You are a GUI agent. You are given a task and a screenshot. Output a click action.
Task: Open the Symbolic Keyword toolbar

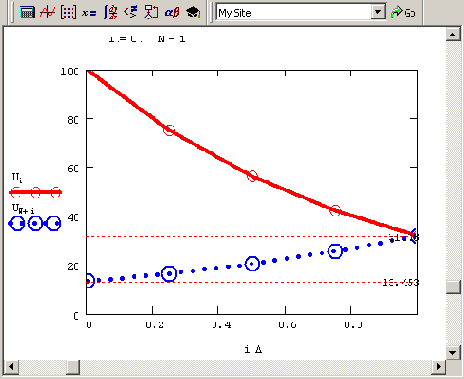point(193,13)
